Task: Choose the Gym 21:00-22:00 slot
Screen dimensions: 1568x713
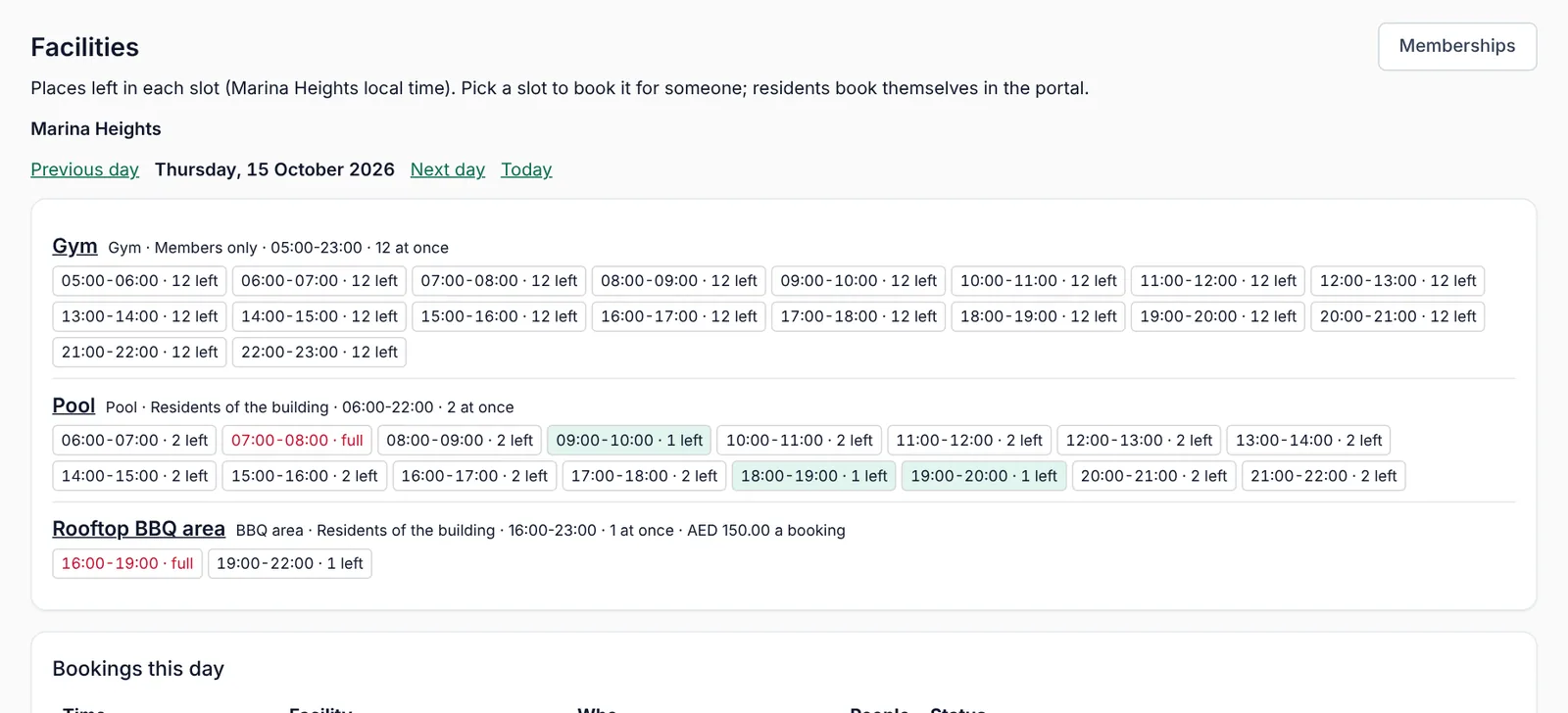Action: [140, 353]
